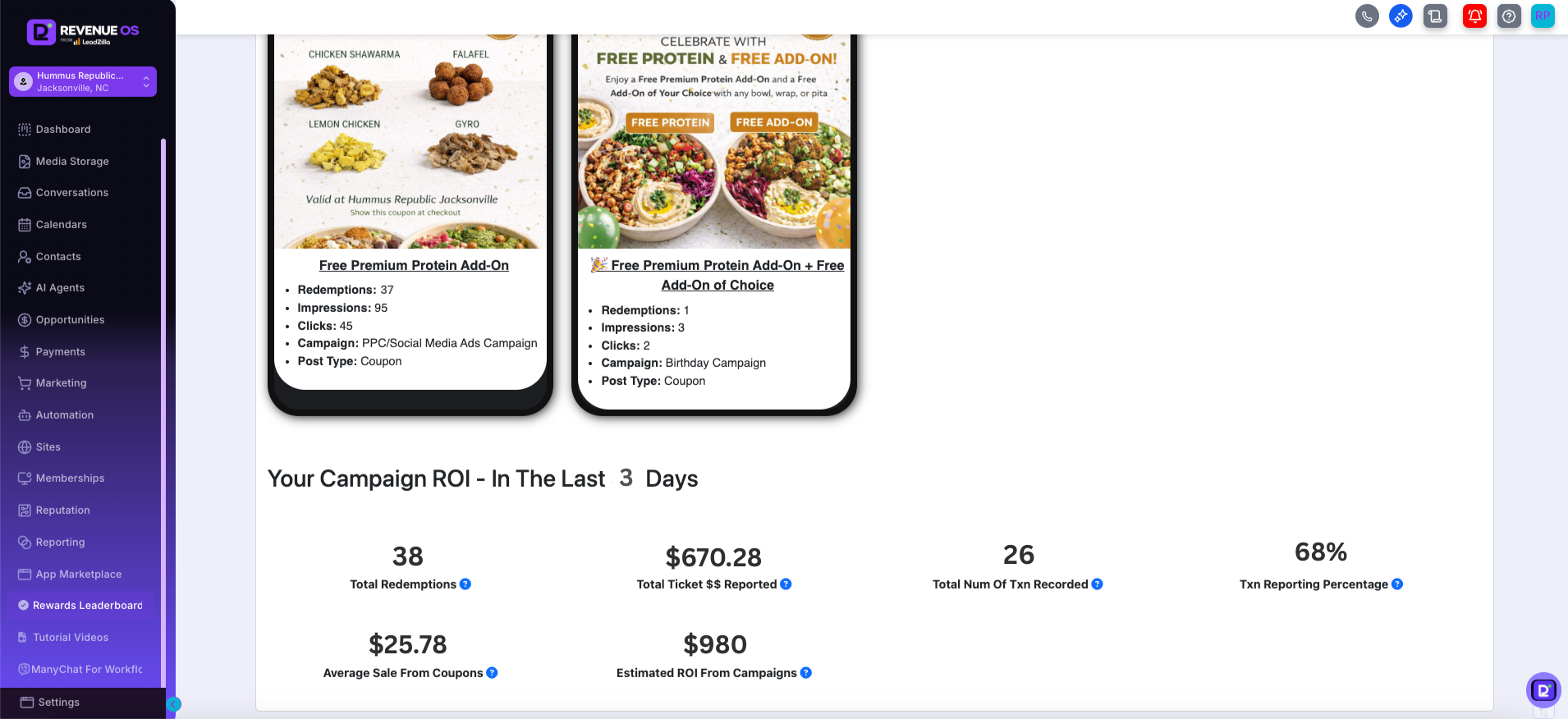Open the Free Premium Protein Add-On link
The image size is (1568, 719).
(x=414, y=265)
